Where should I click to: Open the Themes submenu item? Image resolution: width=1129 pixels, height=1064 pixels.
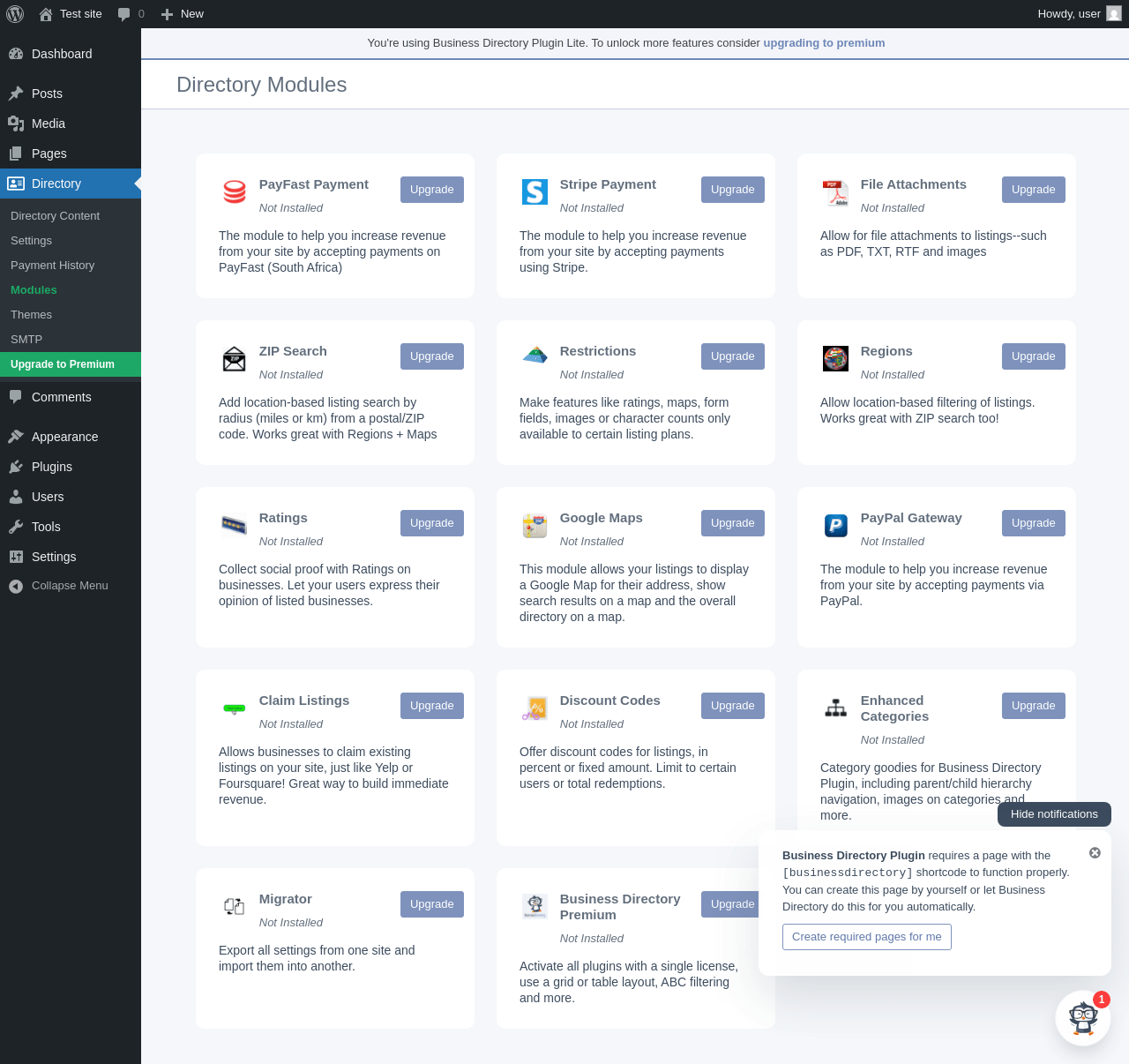coord(71,315)
